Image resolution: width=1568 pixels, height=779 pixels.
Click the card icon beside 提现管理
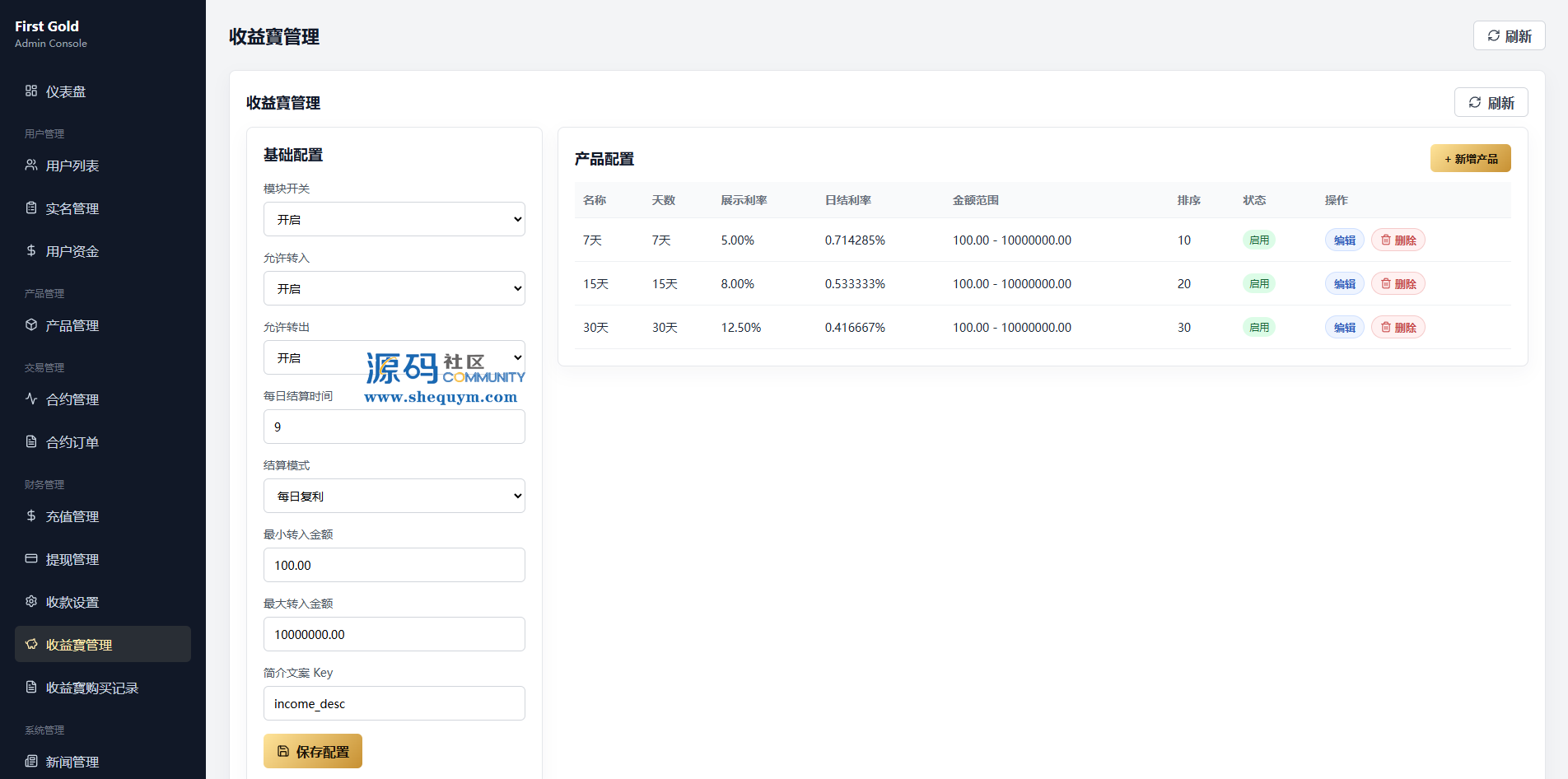[31, 558]
